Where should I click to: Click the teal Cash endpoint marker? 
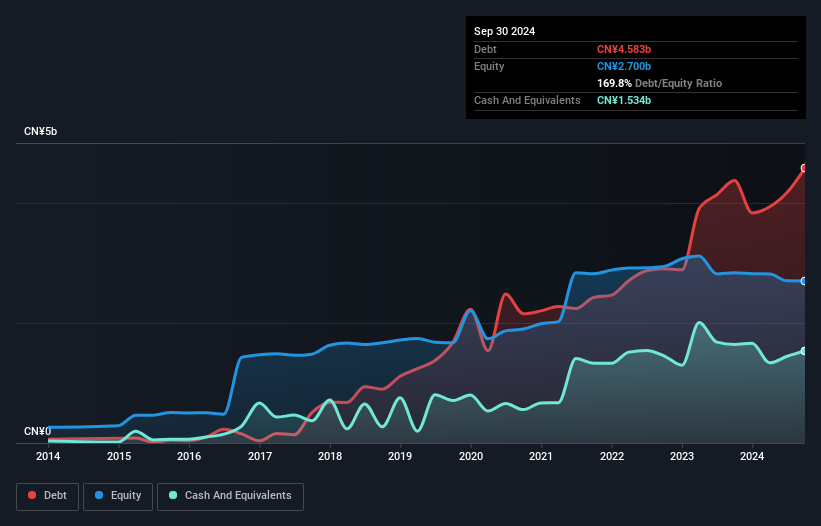804,351
